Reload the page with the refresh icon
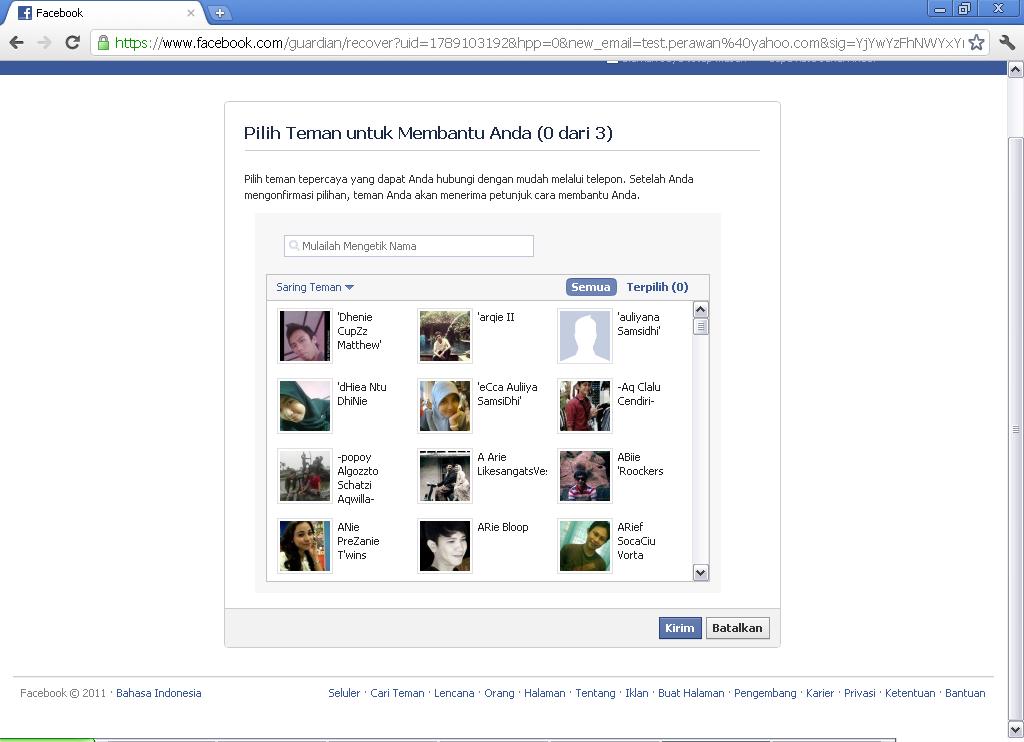The width and height of the screenshot is (1024, 742). [x=72, y=43]
